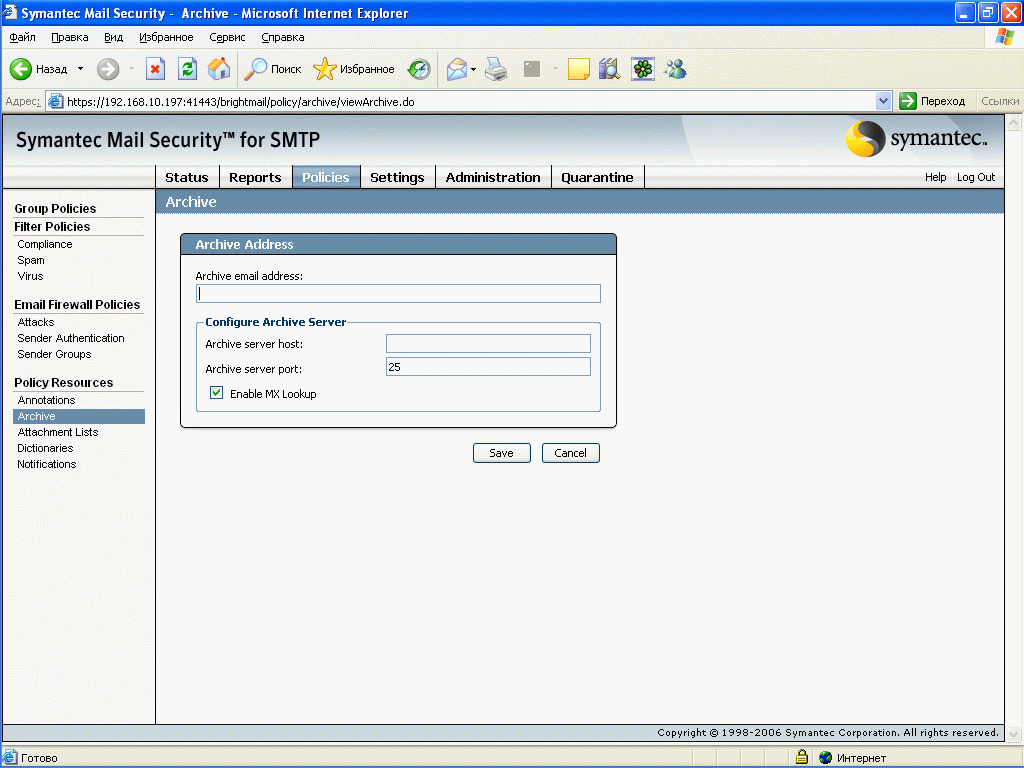Image resolution: width=1024 pixels, height=768 pixels.
Task: Select Archive in the sidebar
Action: 79,416
